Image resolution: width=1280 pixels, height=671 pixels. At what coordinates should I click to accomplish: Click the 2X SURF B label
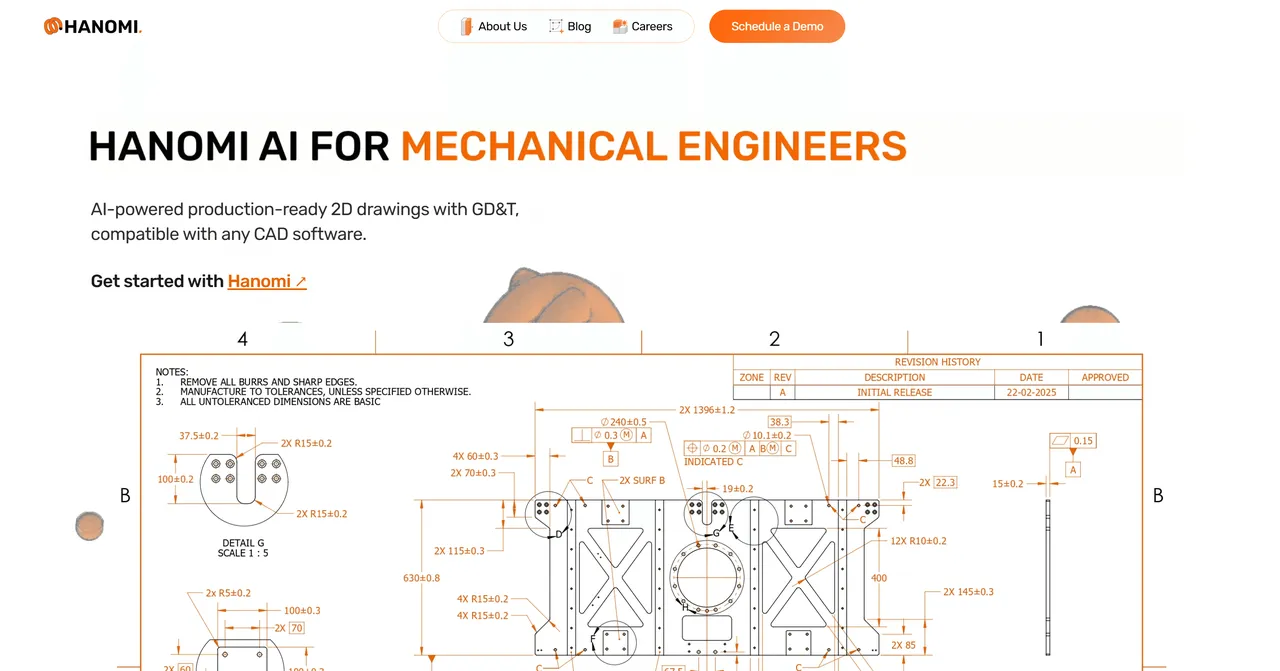point(642,481)
